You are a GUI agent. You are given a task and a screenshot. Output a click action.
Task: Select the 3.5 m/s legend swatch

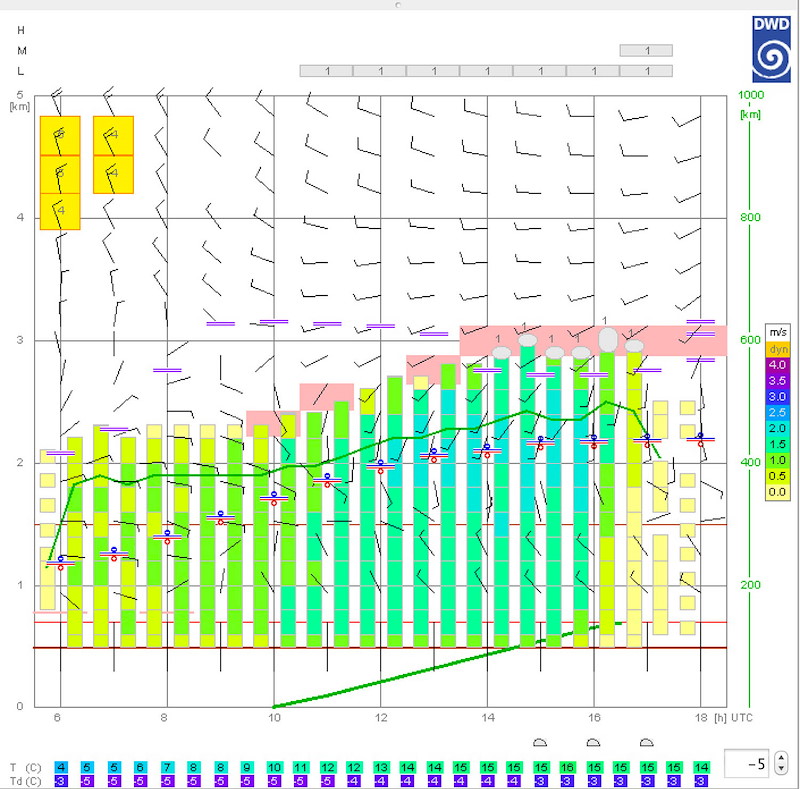tap(778, 381)
